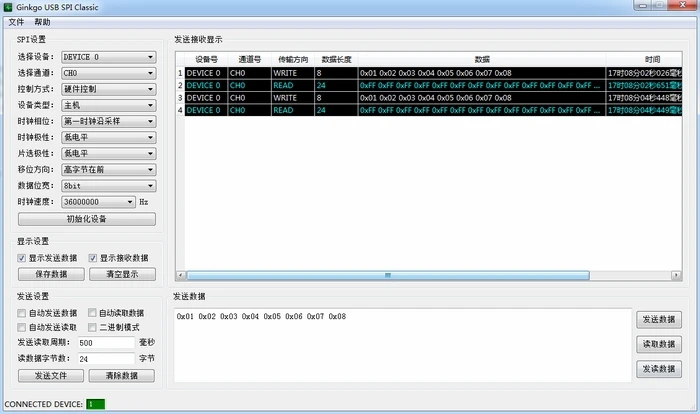Select row number 1 header
This screenshot has width=700, height=414.
point(180,73)
